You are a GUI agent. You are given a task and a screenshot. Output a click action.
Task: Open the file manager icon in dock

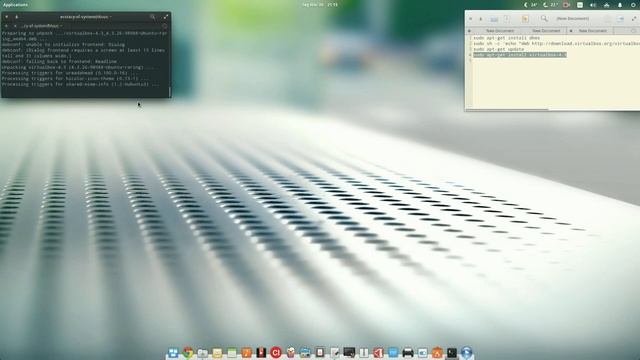(202, 352)
